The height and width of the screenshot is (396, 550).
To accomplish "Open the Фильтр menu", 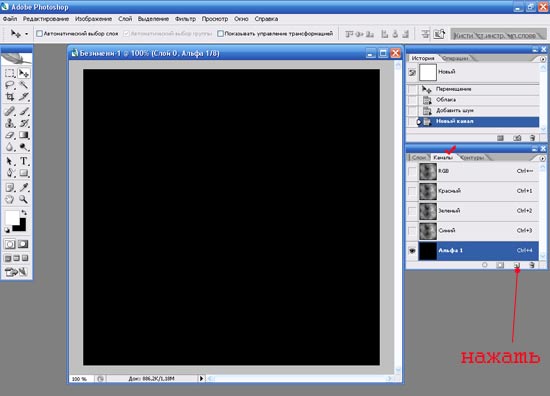I will click(185, 19).
